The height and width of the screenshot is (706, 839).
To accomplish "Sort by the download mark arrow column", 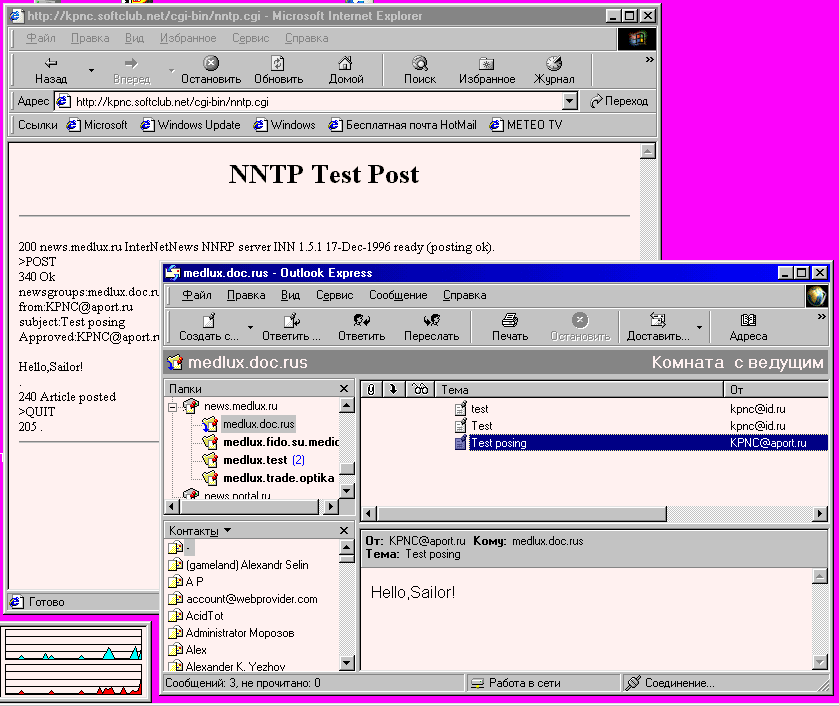I will click(x=393, y=390).
